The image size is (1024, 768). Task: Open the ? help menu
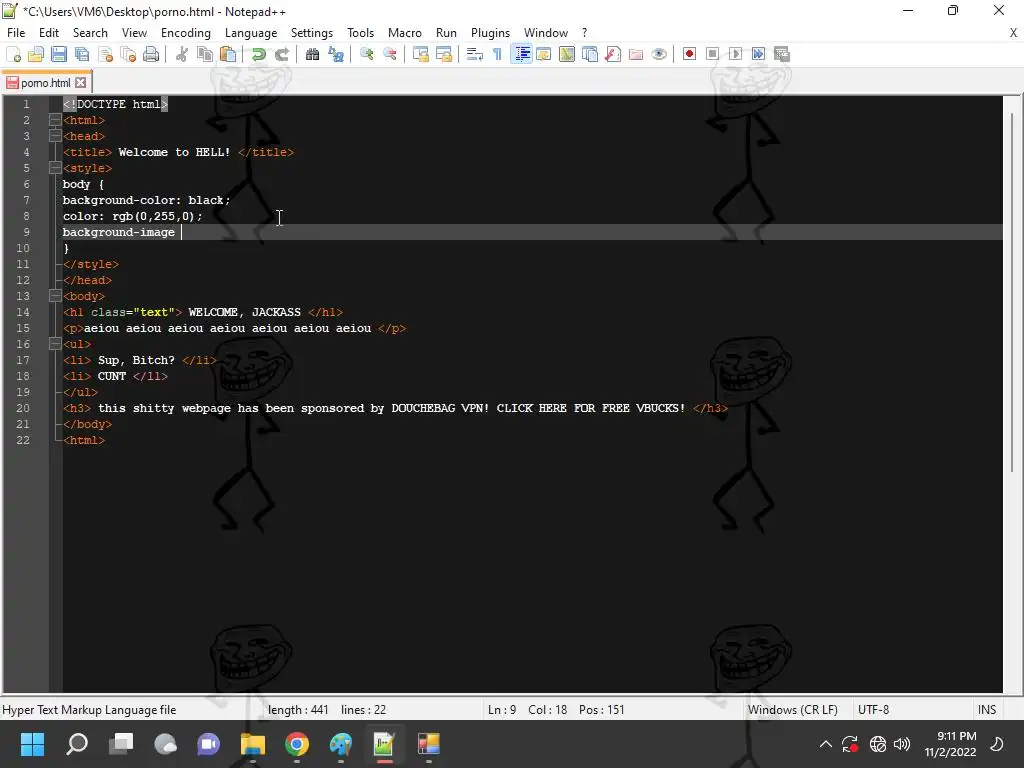[584, 33]
